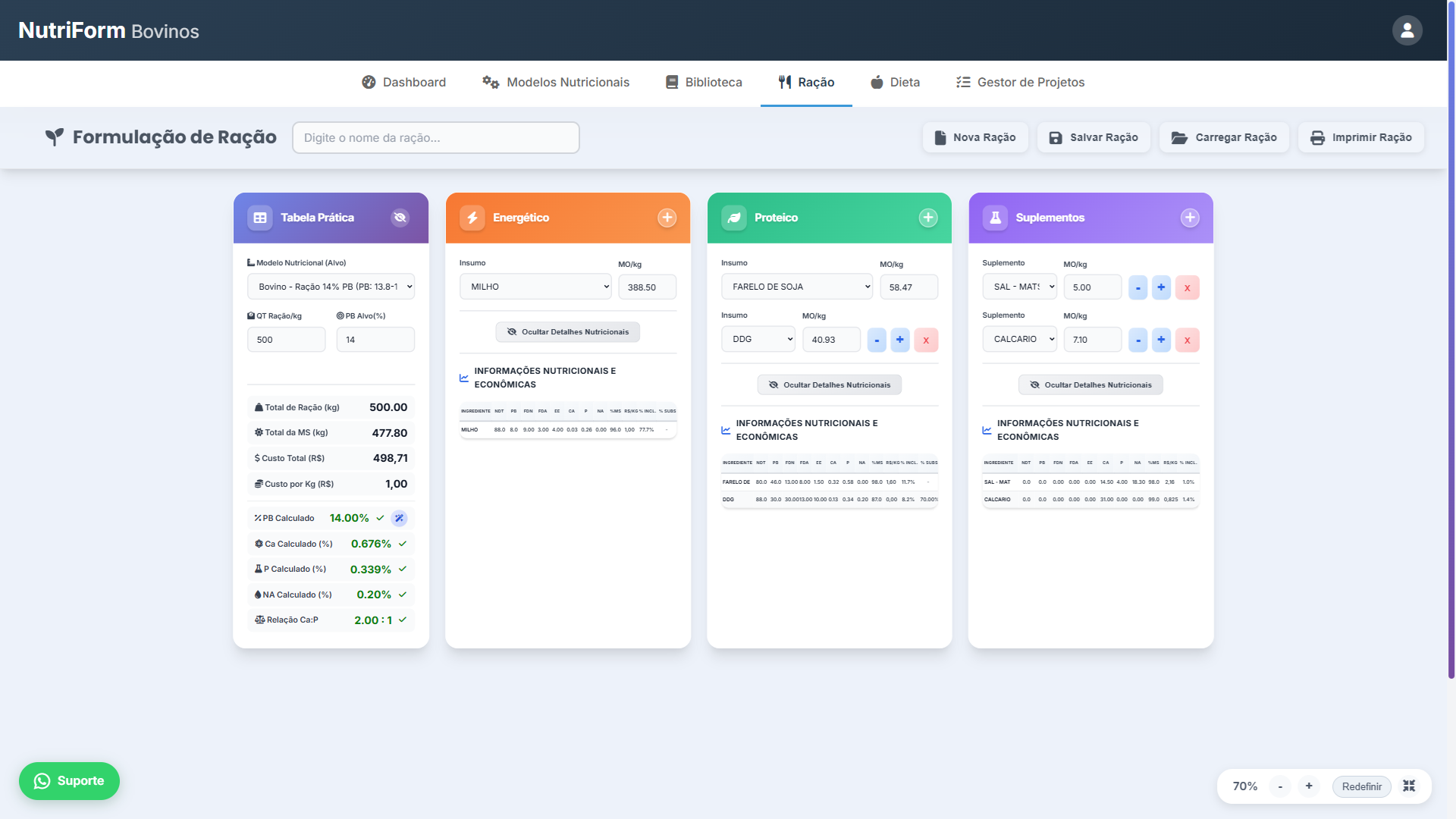Viewport: 1456px width, 819px height.
Task: Add a new Suplementos item with plus
Action: [x=1190, y=218]
